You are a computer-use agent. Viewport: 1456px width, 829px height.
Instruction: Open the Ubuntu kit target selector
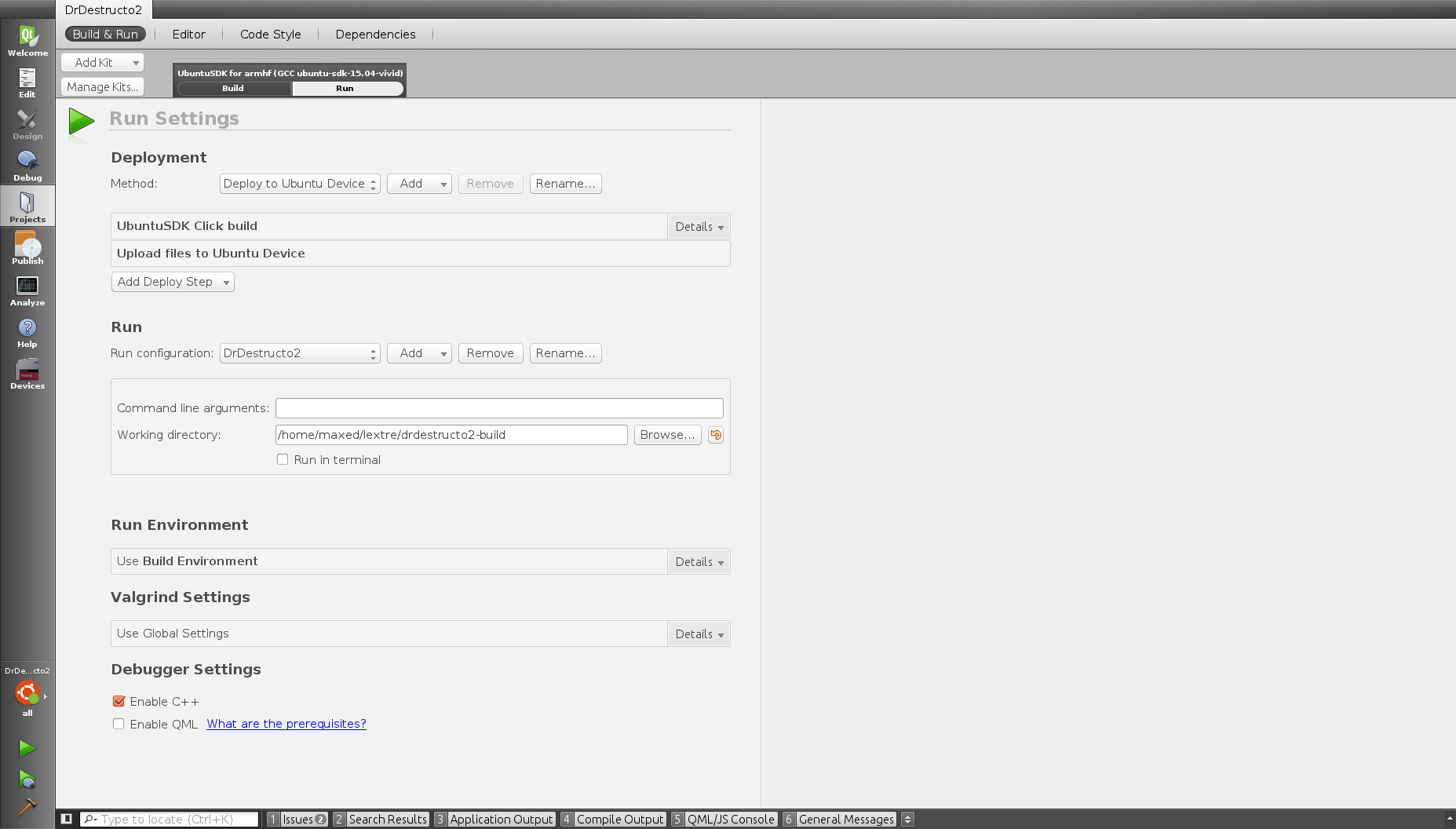coord(27,692)
